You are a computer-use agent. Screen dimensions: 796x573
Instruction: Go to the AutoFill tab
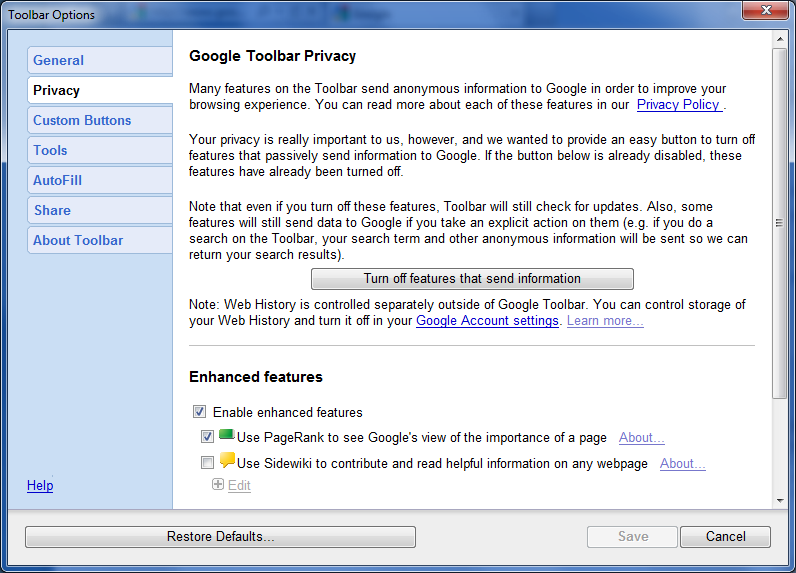point(99,180)
